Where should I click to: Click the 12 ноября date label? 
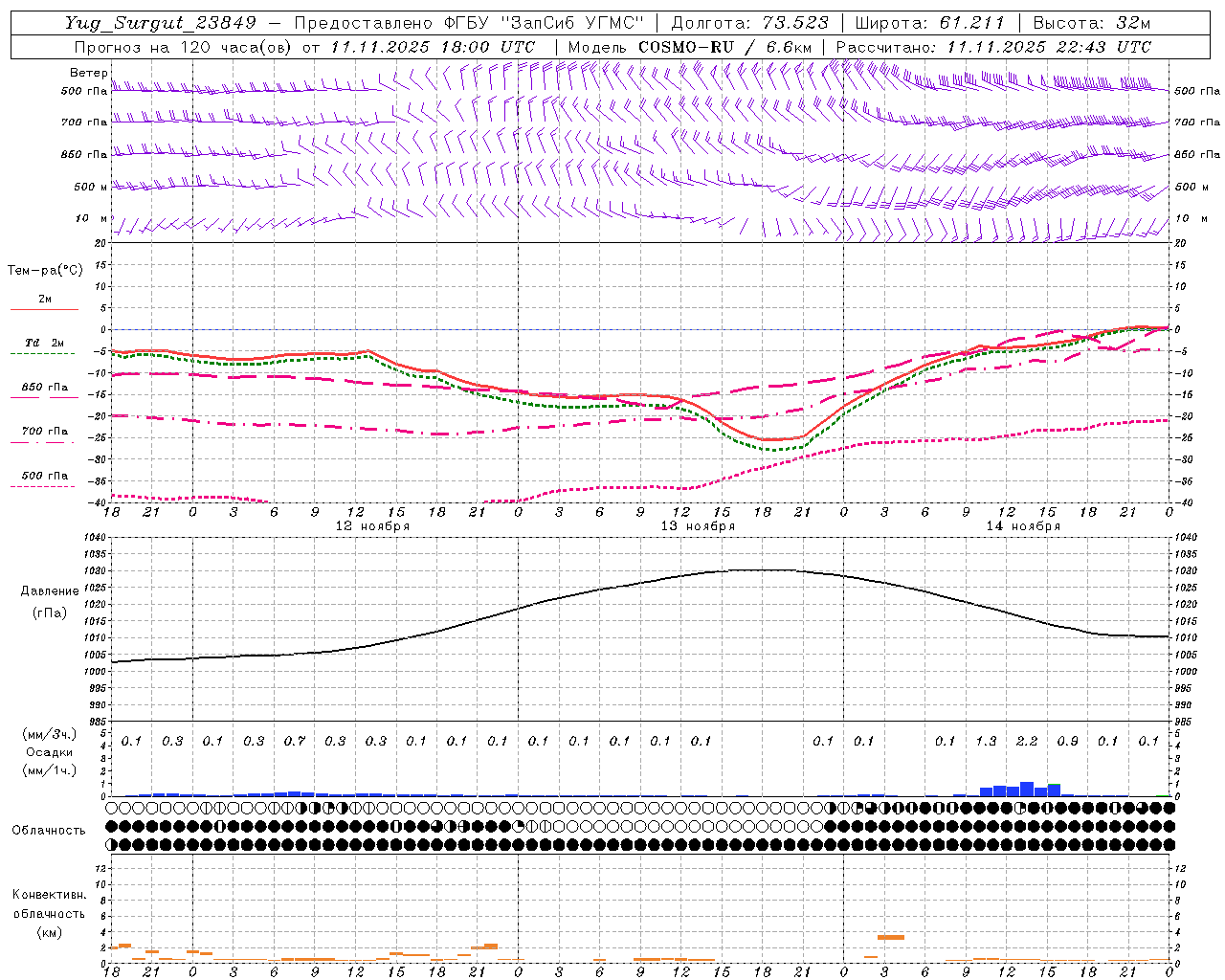click(372, 526)
